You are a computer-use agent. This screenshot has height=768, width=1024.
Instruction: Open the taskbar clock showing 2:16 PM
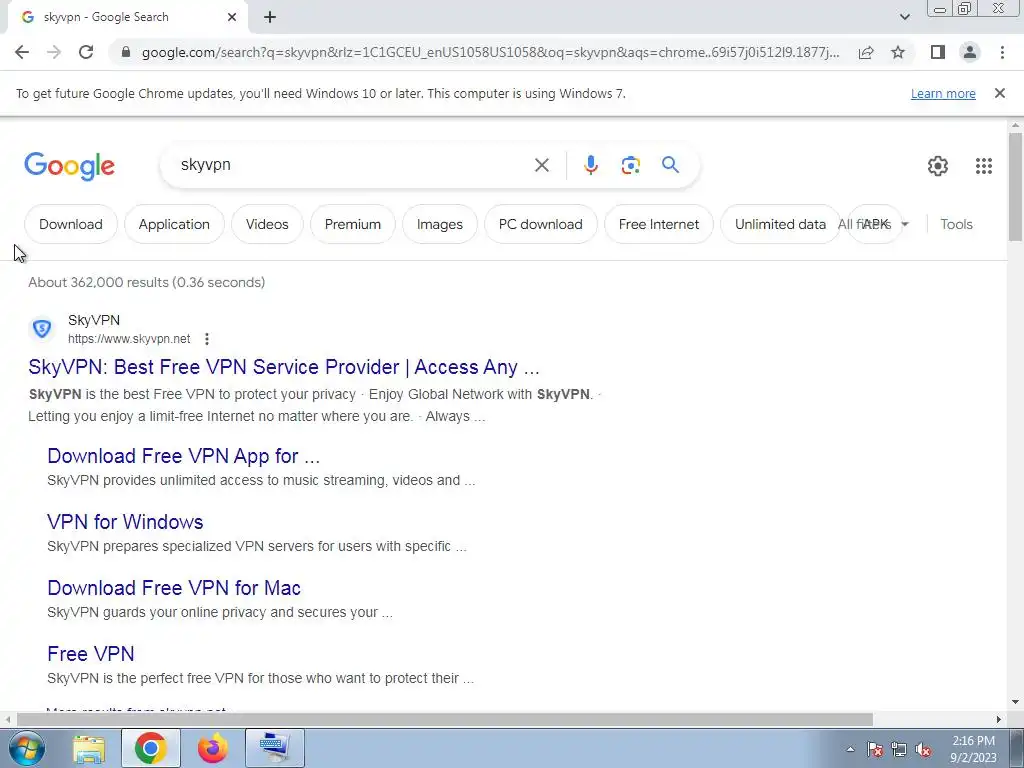pyautogui.click(x=973, y=749)
